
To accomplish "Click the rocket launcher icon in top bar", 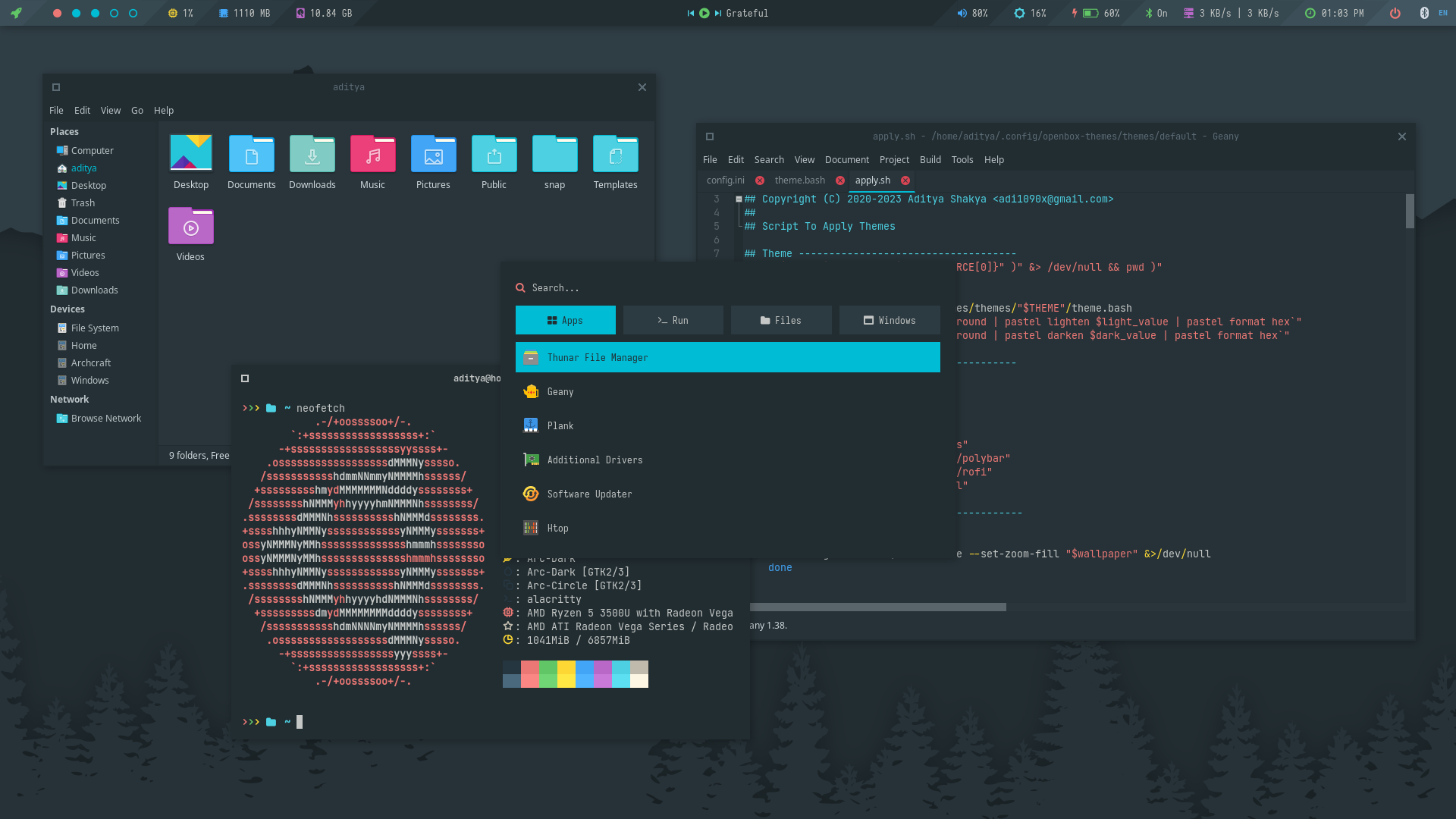I will coord(17,13).
